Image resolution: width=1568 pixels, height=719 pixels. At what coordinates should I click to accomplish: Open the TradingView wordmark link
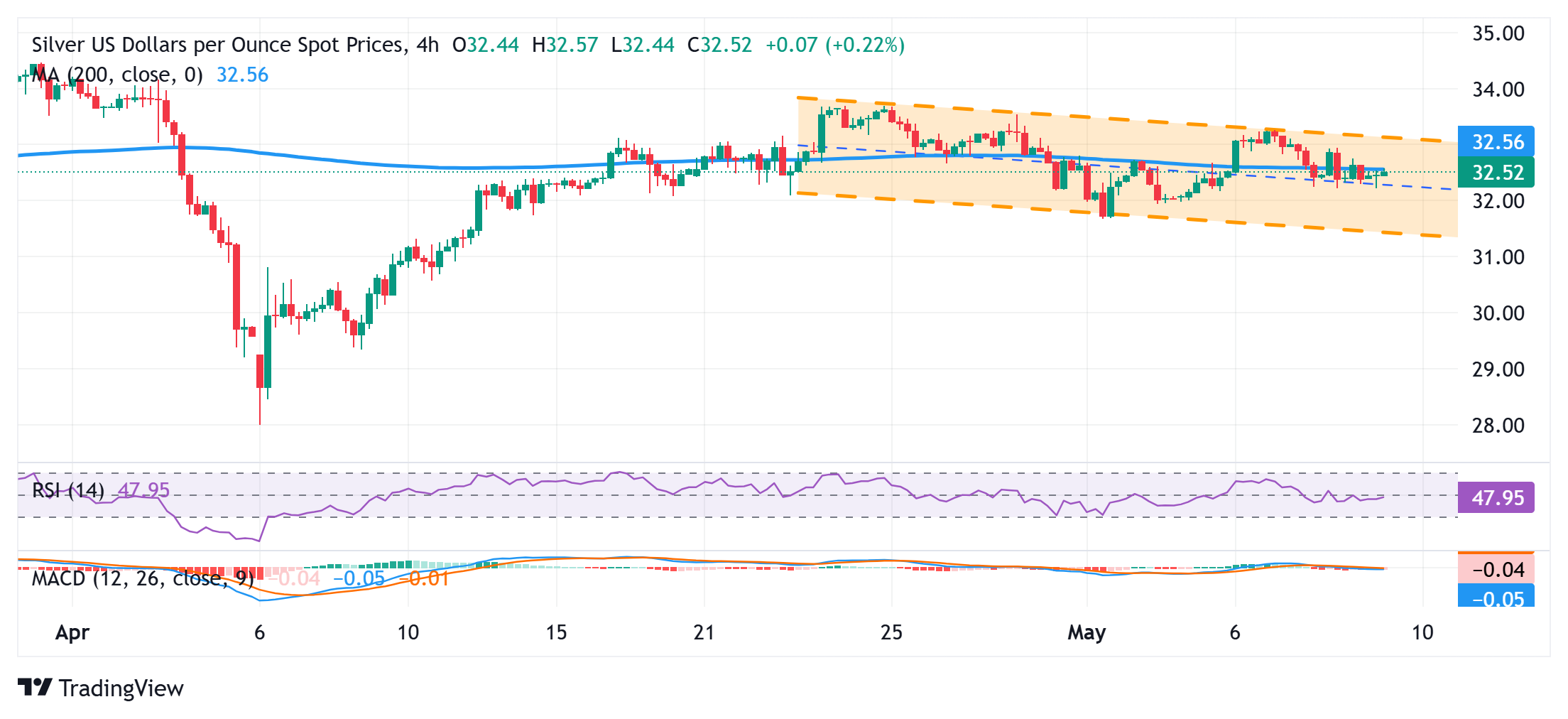click(121, 688)
